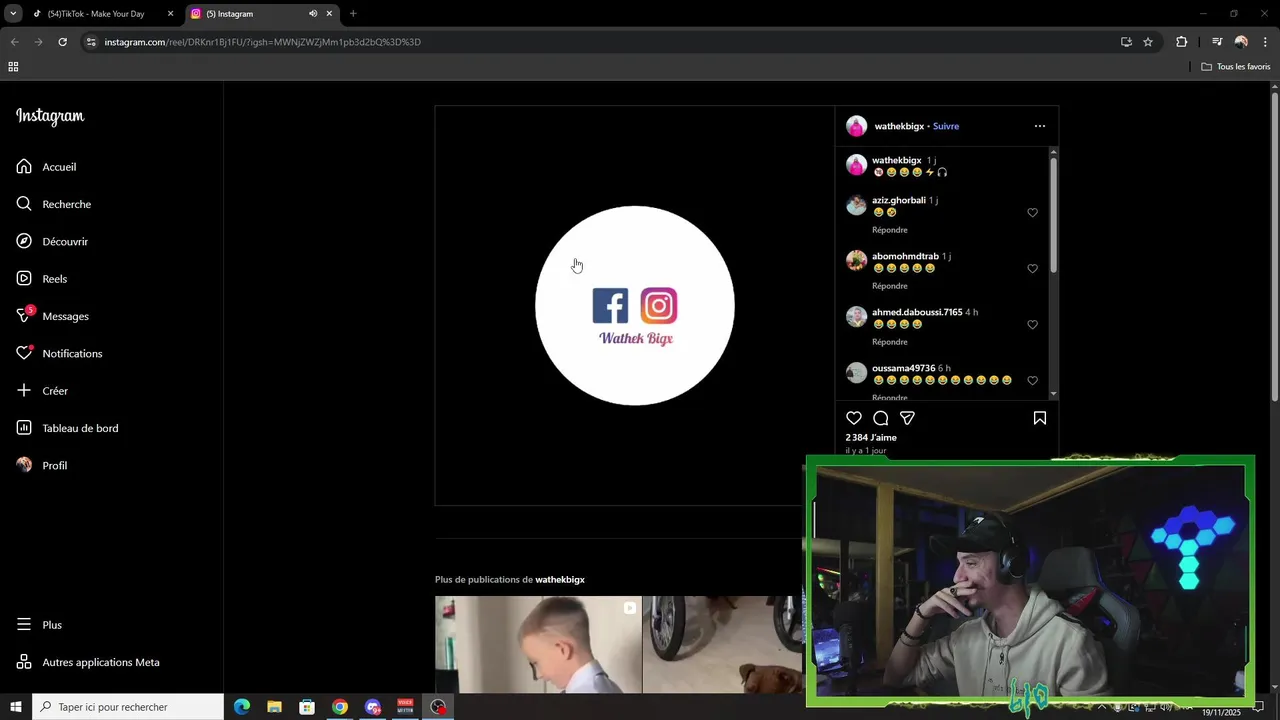Screen dimensions: 1280x720
Task: Click the comment bubble icon
Action: pos(881,418)
